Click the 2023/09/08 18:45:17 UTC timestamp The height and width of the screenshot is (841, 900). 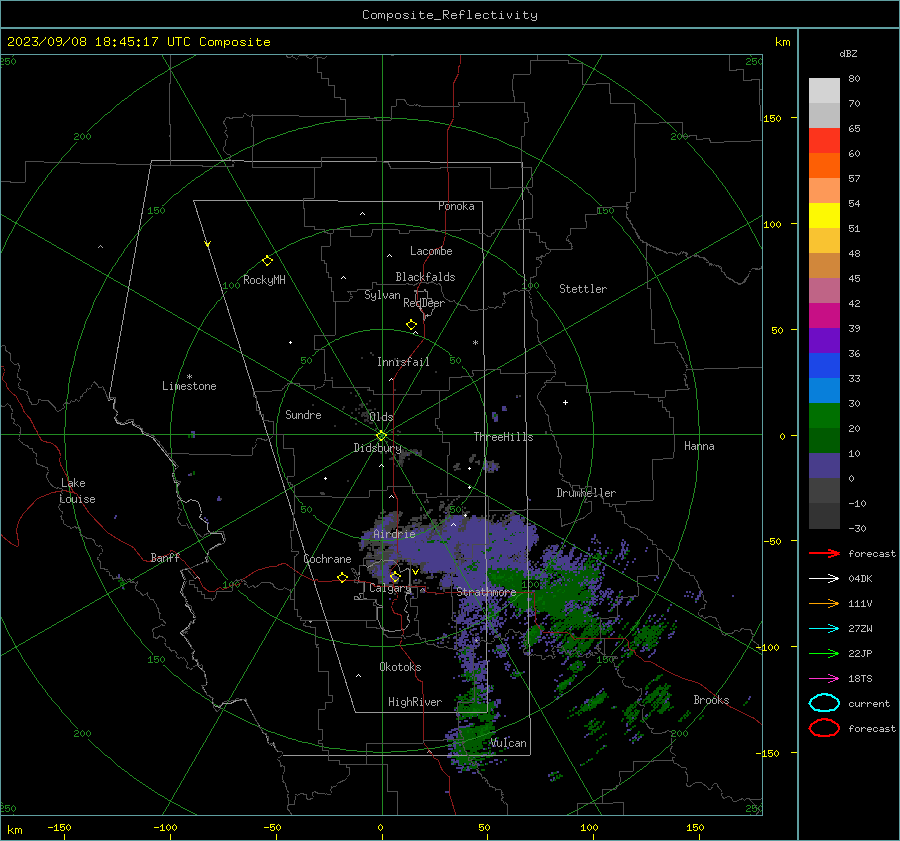click(x=138, y=42)
